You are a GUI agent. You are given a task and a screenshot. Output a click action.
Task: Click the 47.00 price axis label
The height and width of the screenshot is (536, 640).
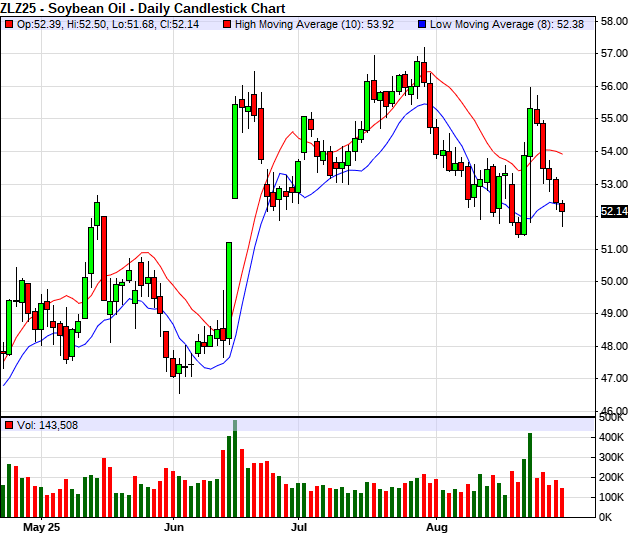coord(614,378)
